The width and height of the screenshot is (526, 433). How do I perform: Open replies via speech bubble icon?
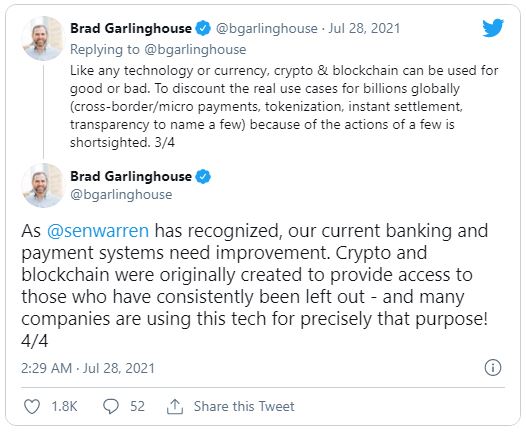pyautogui.click(x=111, y=406)
